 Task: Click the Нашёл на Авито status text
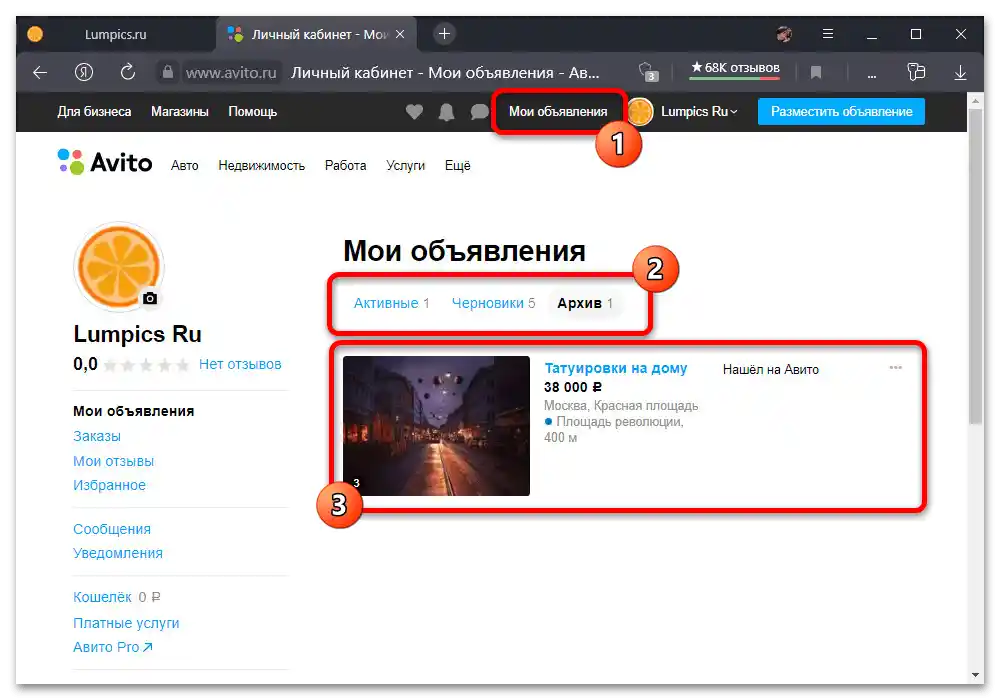(x=770, y=369)
